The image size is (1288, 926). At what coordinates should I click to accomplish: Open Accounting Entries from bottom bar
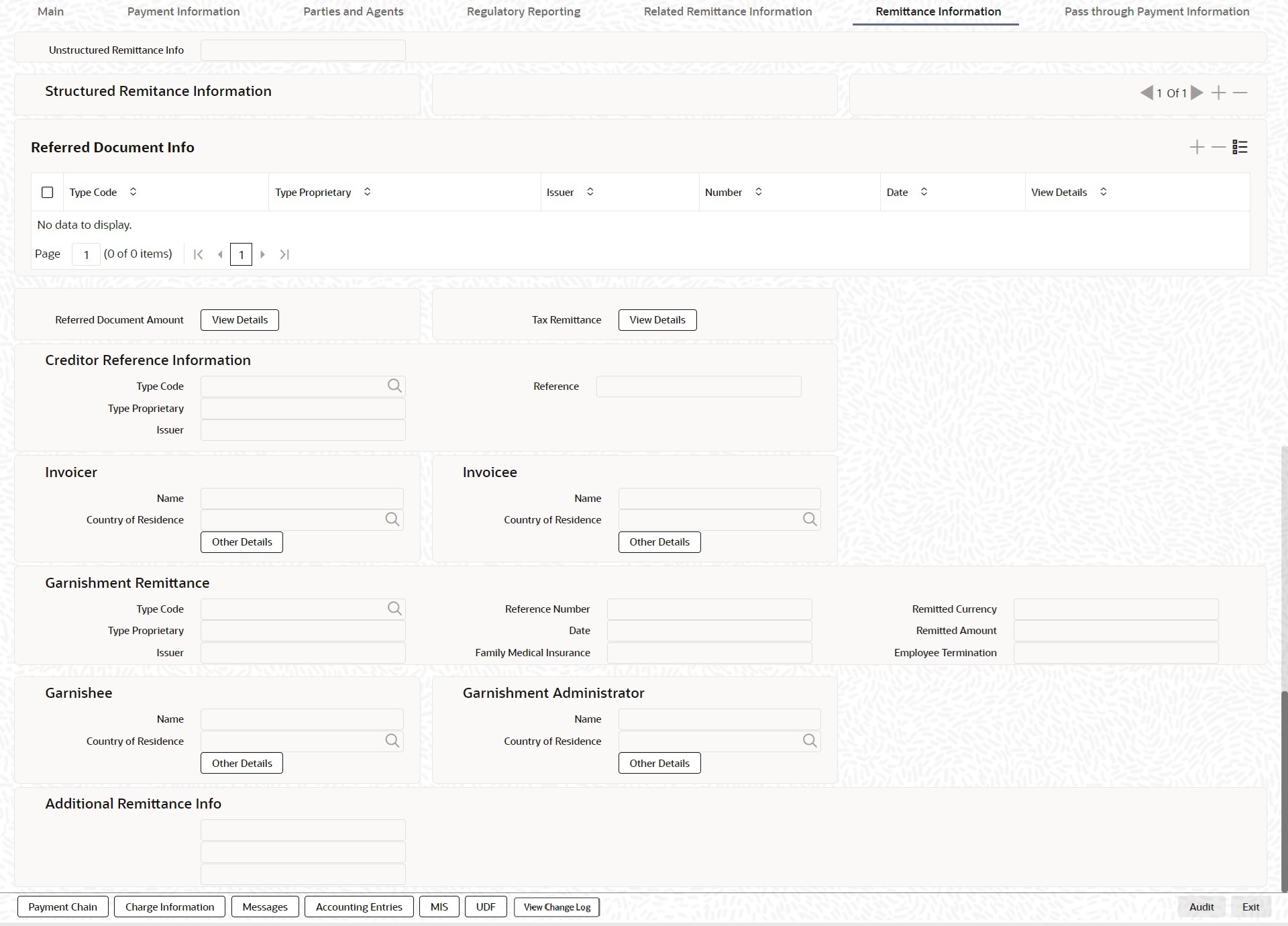click(359, 907)
